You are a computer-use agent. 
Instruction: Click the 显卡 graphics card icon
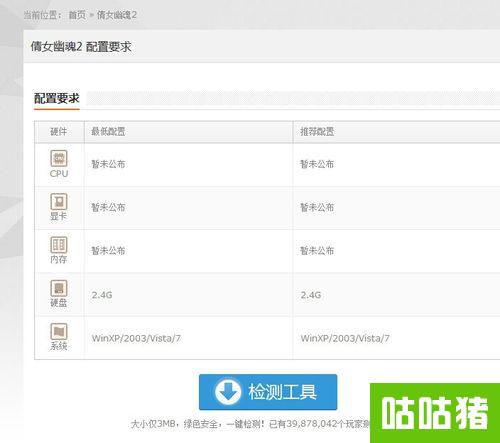click(59, 202)
